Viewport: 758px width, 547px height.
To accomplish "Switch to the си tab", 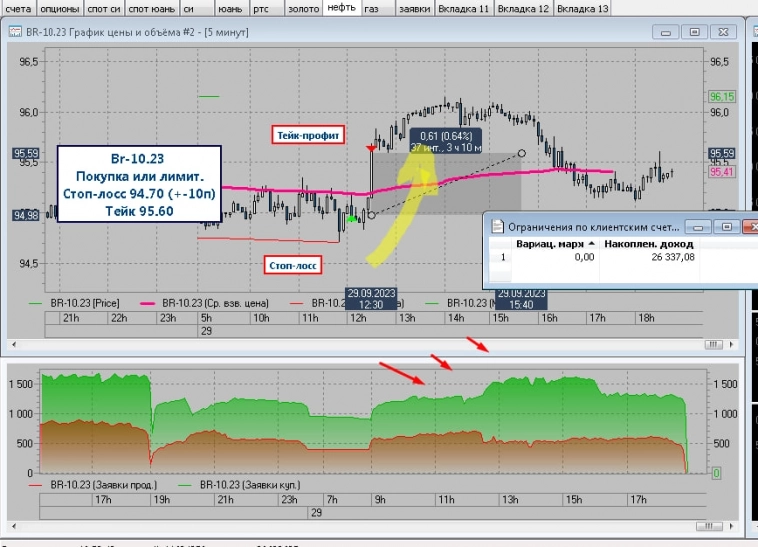I will [196, 8].
